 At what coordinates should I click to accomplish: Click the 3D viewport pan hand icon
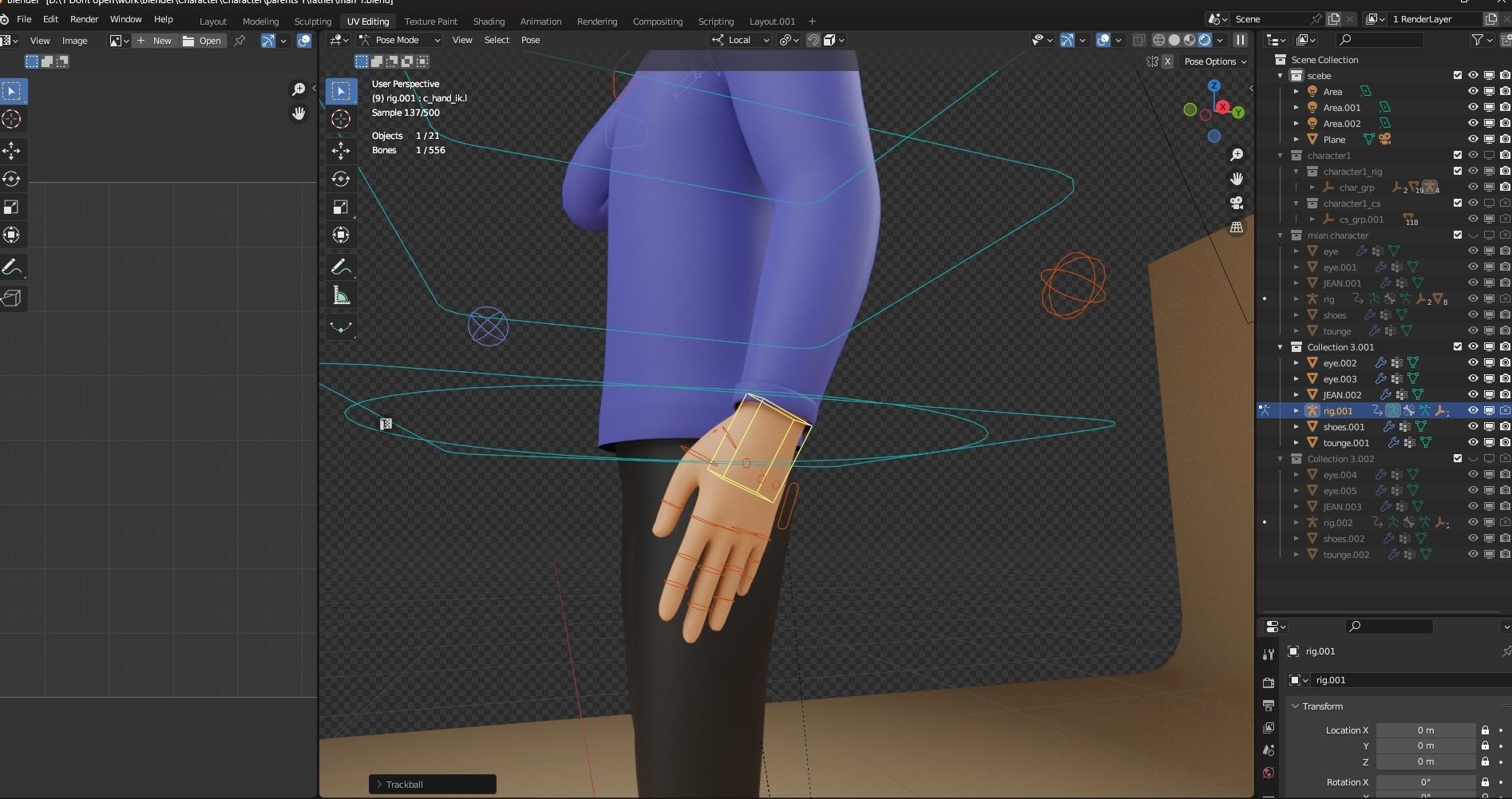[x=1237, y=179]
